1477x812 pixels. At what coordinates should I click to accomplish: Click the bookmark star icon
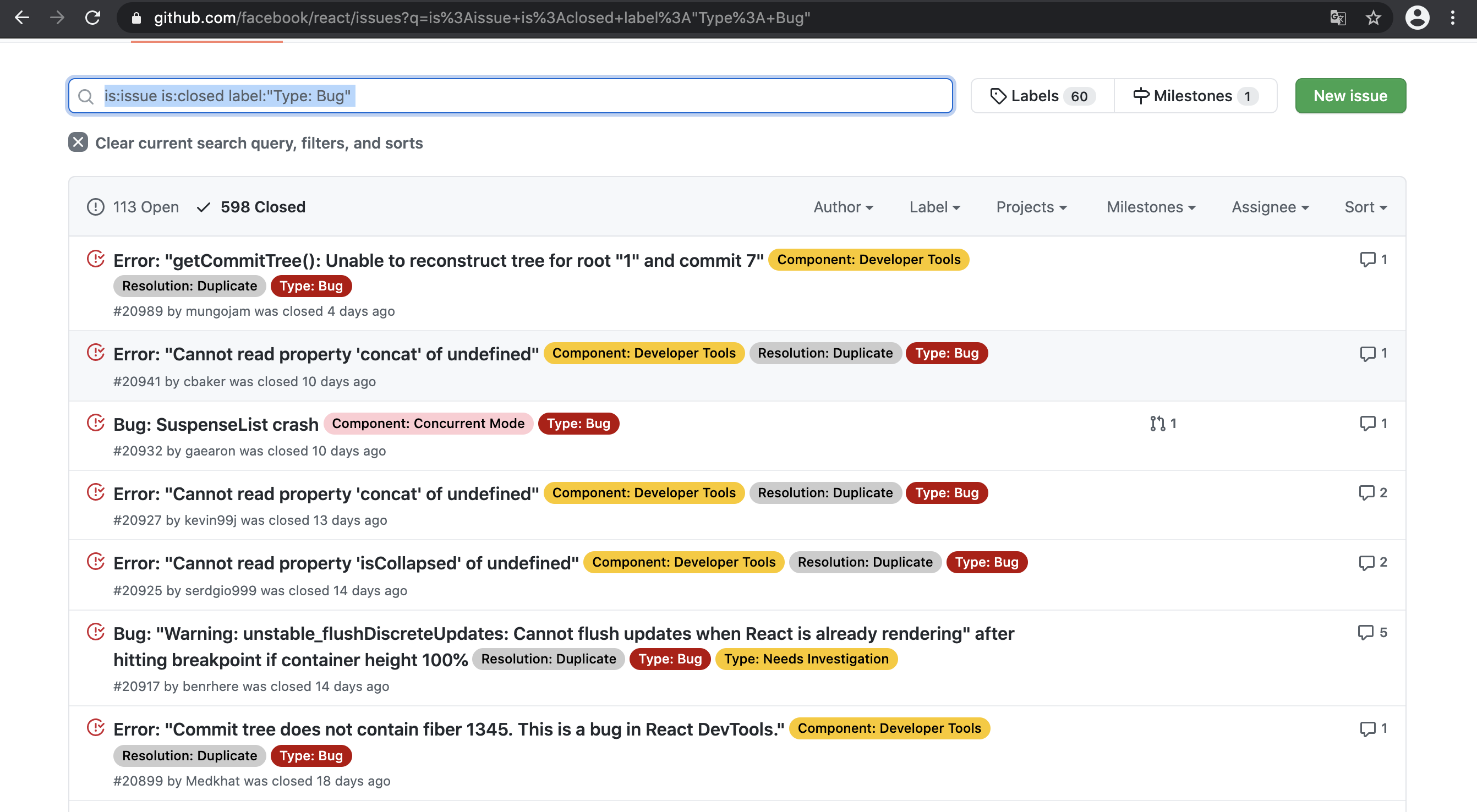pos(1373,18)
